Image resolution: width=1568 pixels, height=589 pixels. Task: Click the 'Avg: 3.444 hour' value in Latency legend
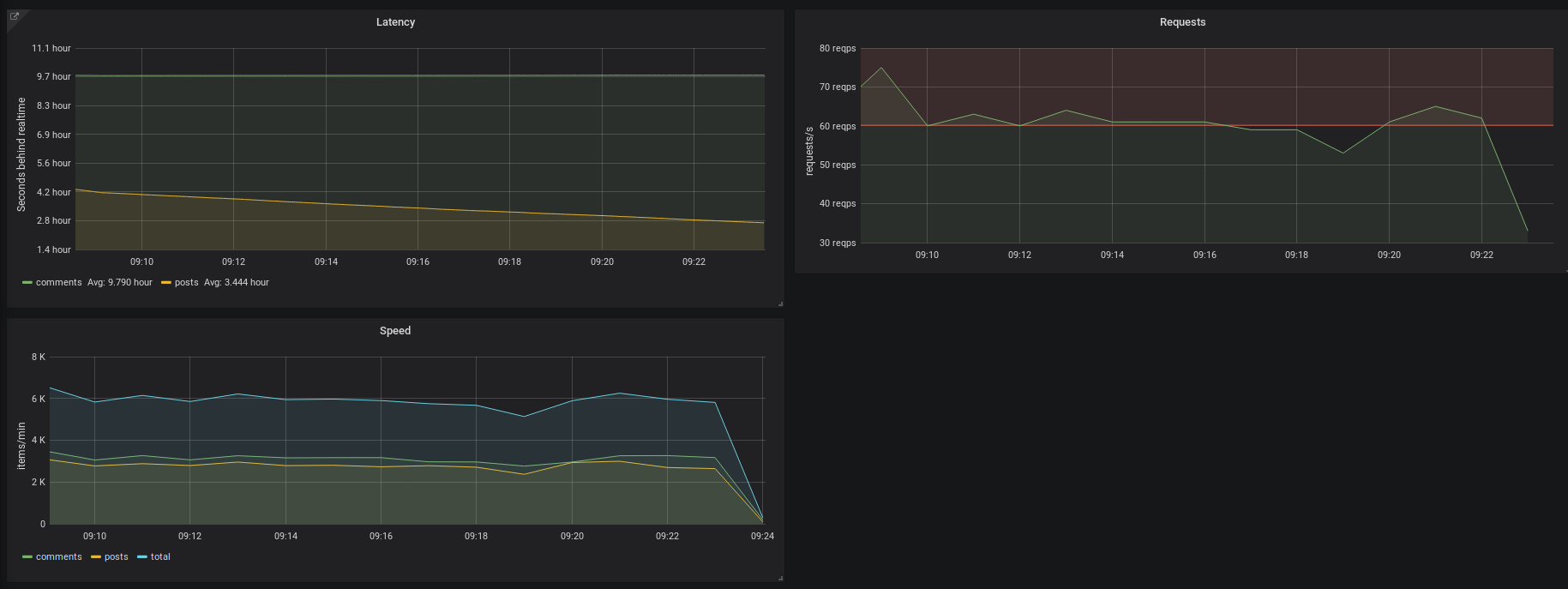(x=237, y=282)
